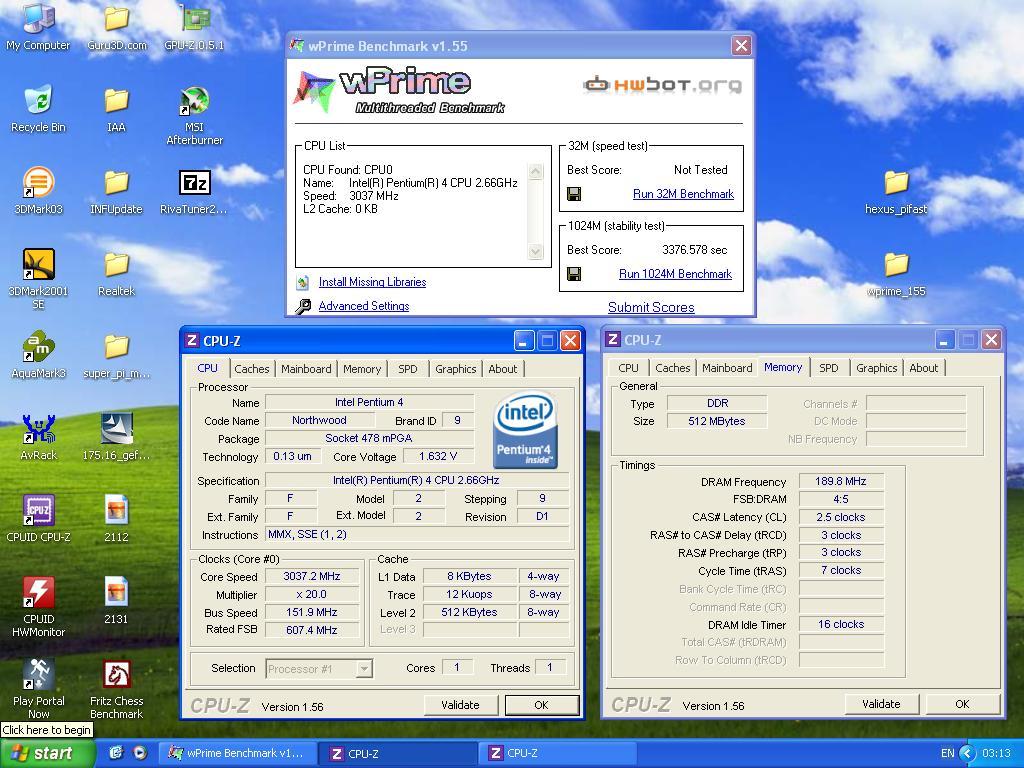Open Graphics tab in right CPU-Z window

point(876,368)
